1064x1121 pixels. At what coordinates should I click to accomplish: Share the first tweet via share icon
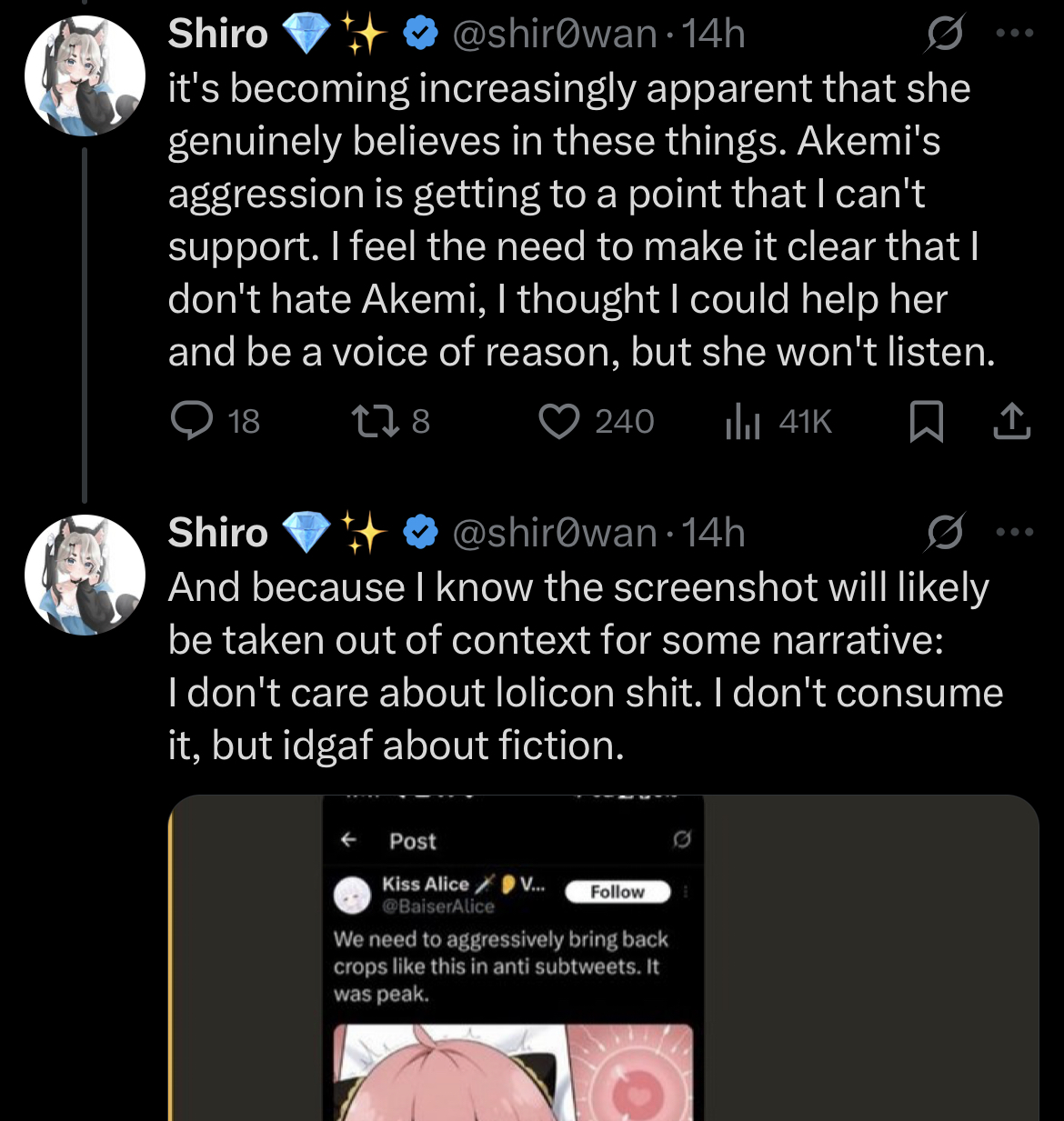1011,422
